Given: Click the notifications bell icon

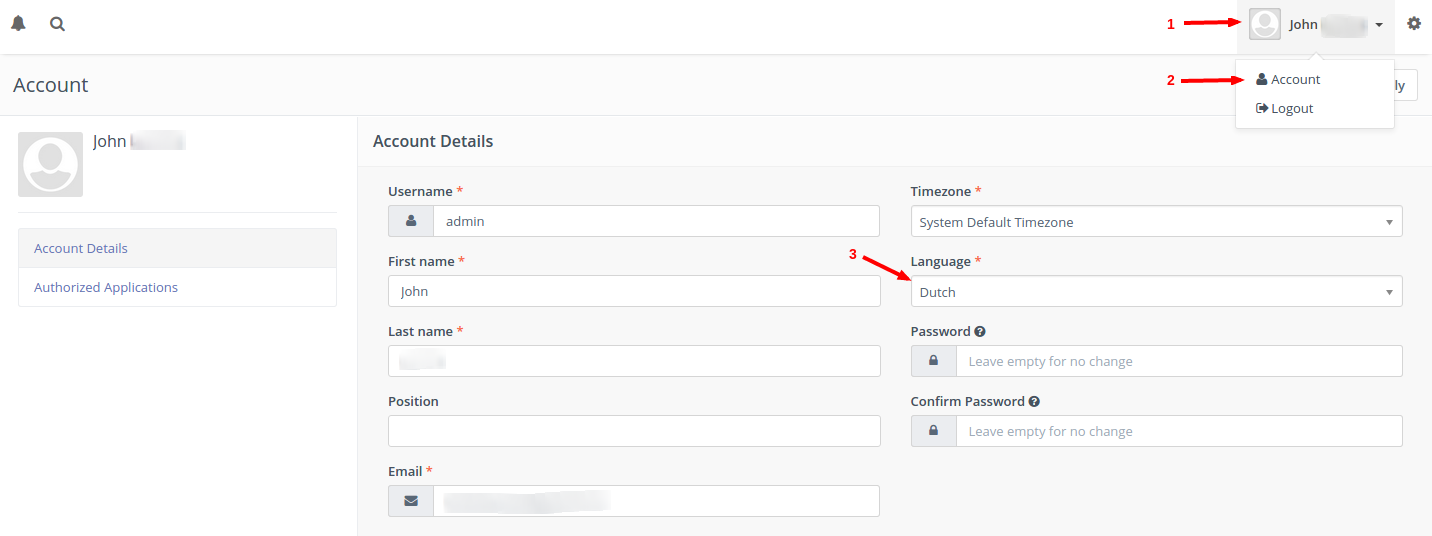Looking at the screenshot, I should [x=18, y=24].
